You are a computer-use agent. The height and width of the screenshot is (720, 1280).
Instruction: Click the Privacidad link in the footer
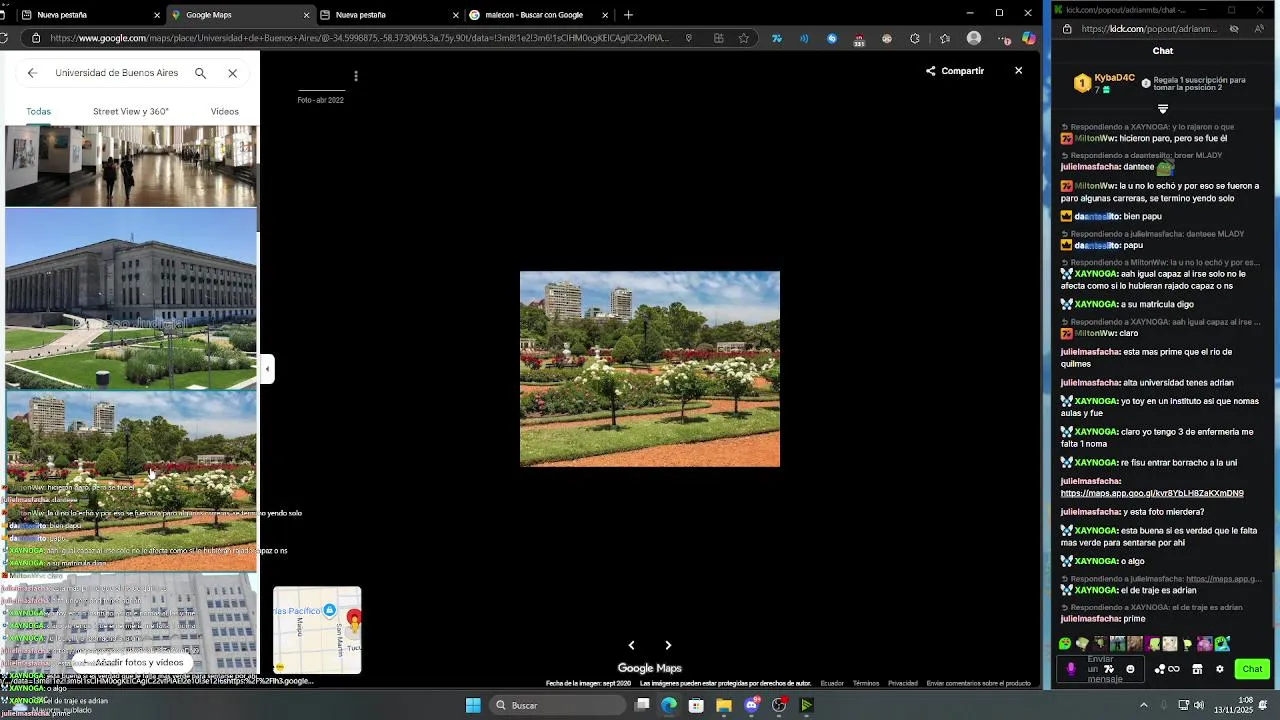coord(903,684)
